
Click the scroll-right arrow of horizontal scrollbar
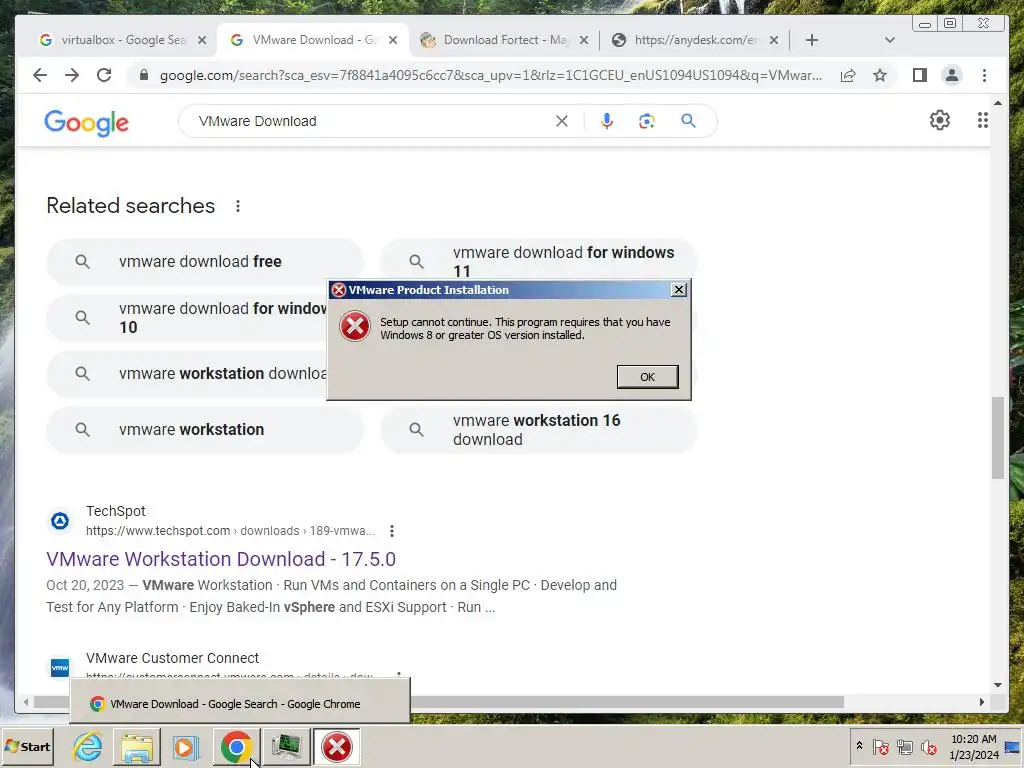pyautogui.click(x=982, y=702)
